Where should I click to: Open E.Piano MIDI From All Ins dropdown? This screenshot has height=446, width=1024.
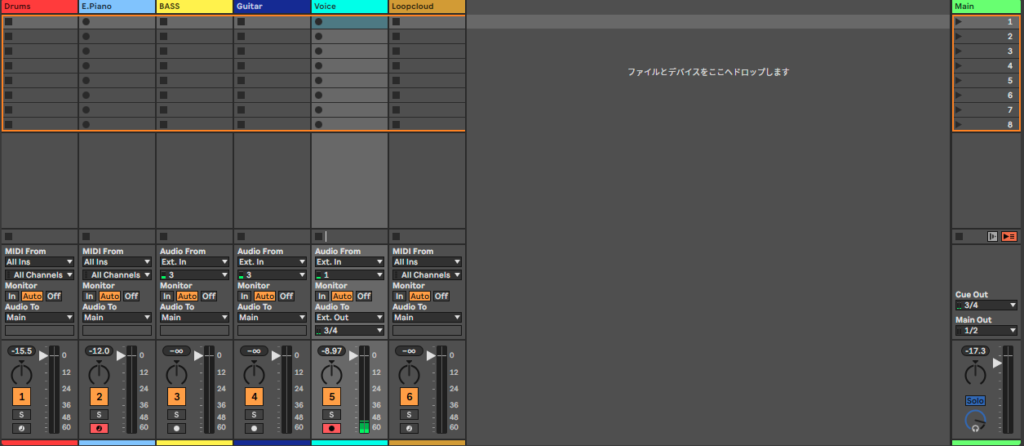117,262
